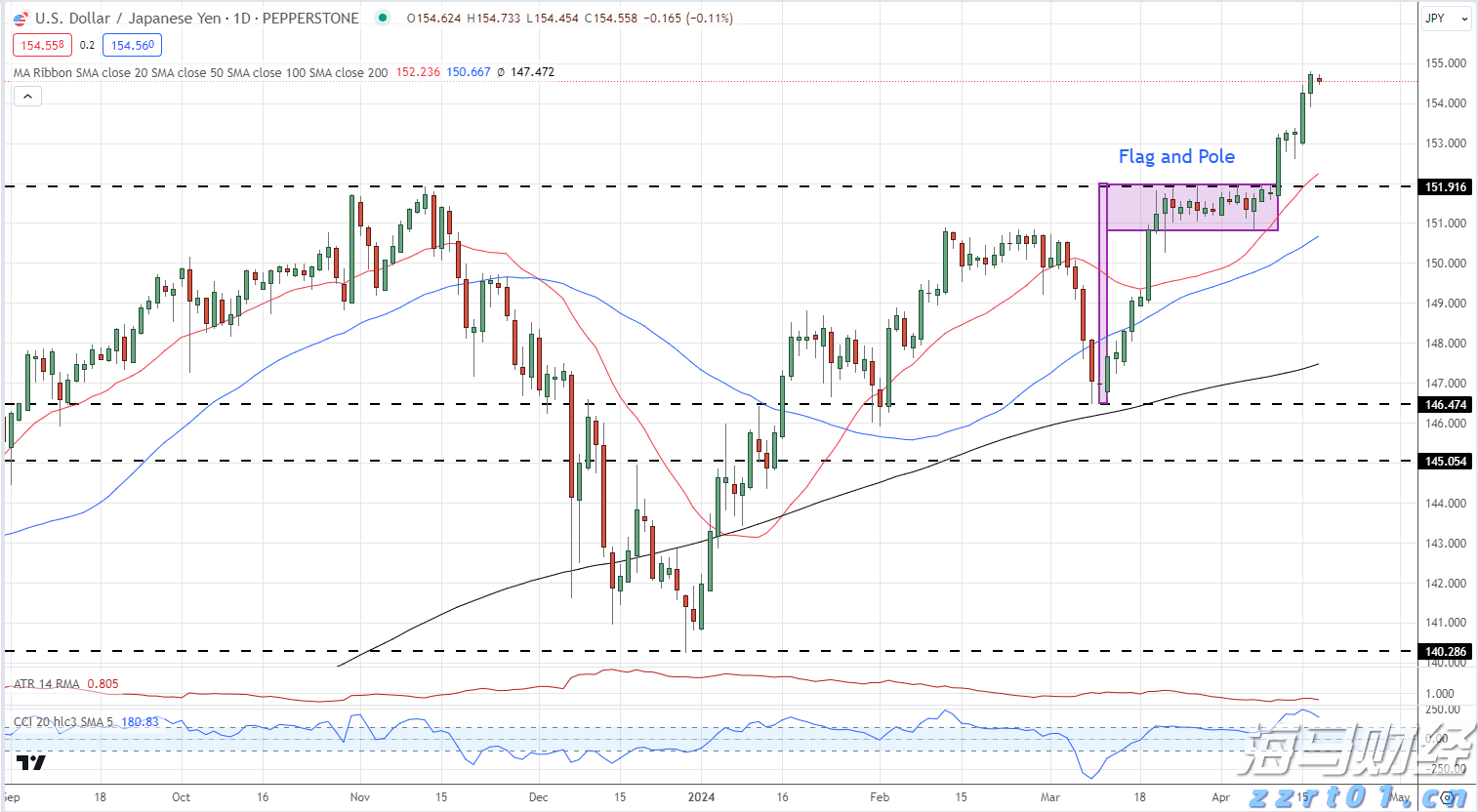Click the Feb label on time axis
The height and width of the screenshot is (812, 1478).
[x=880, y=796]
